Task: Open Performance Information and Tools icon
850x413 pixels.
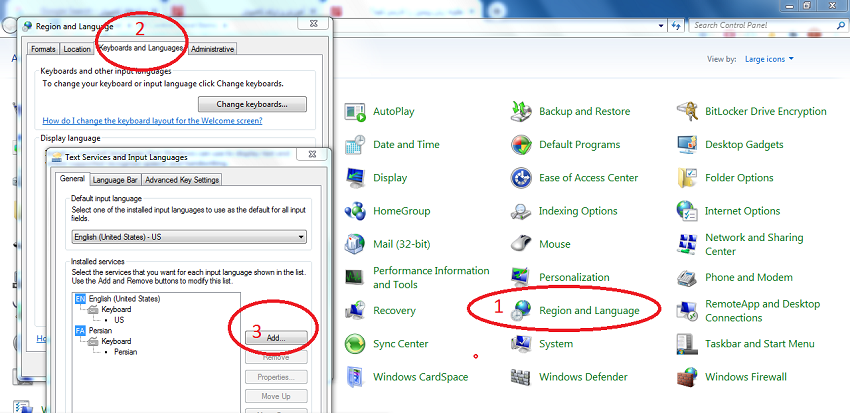Action: point(356,278)
